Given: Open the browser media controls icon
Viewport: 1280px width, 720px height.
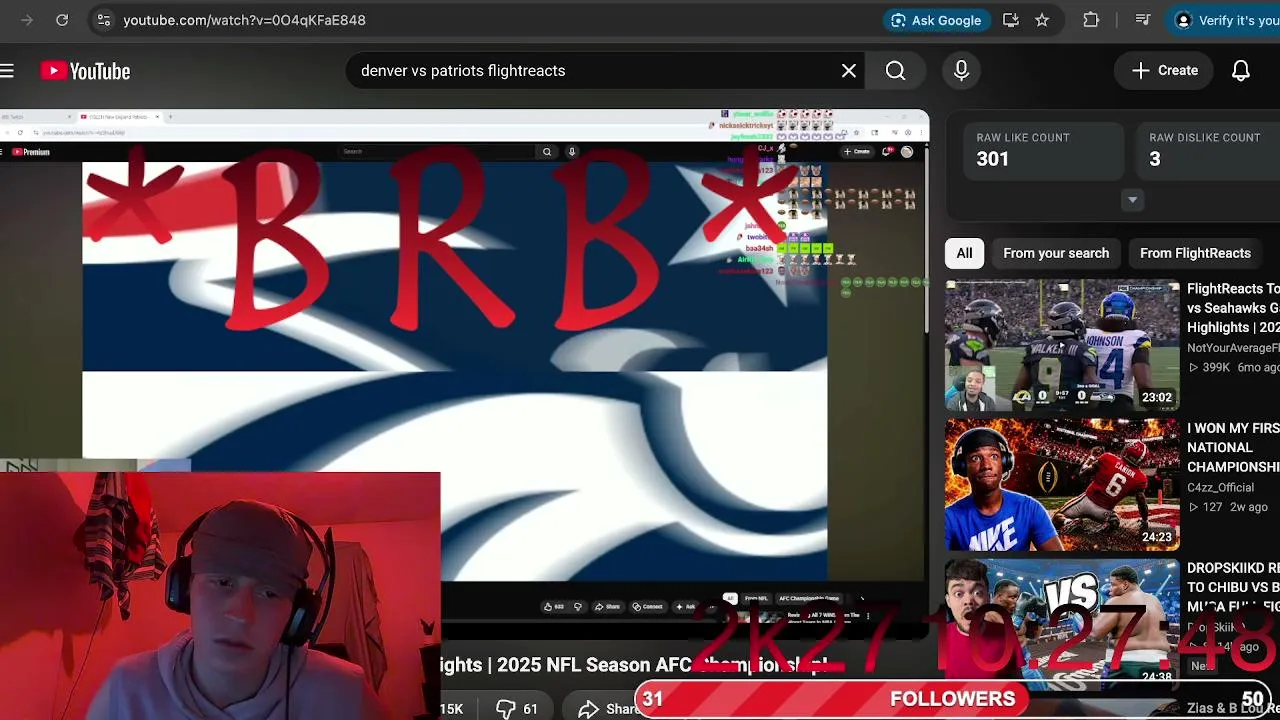Looking at the screenshot, I should 1143,20.
